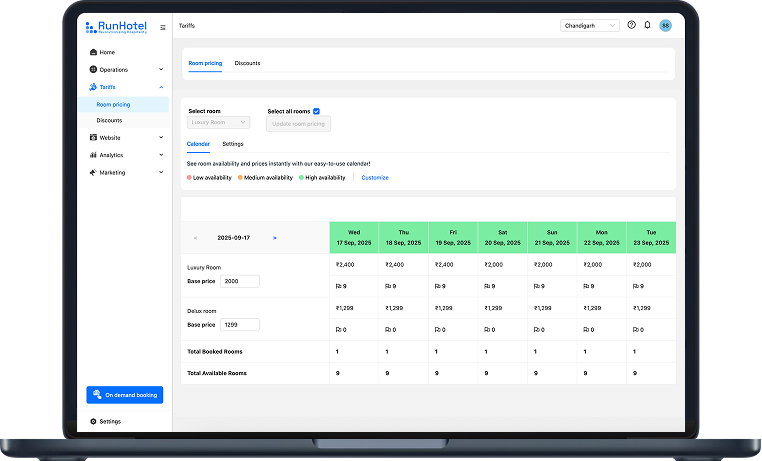The width and height of the screenshot is (762, 461).
Task: Select the Sun 21 Sep, 2025 header
Action: click(x=552, y=238)
